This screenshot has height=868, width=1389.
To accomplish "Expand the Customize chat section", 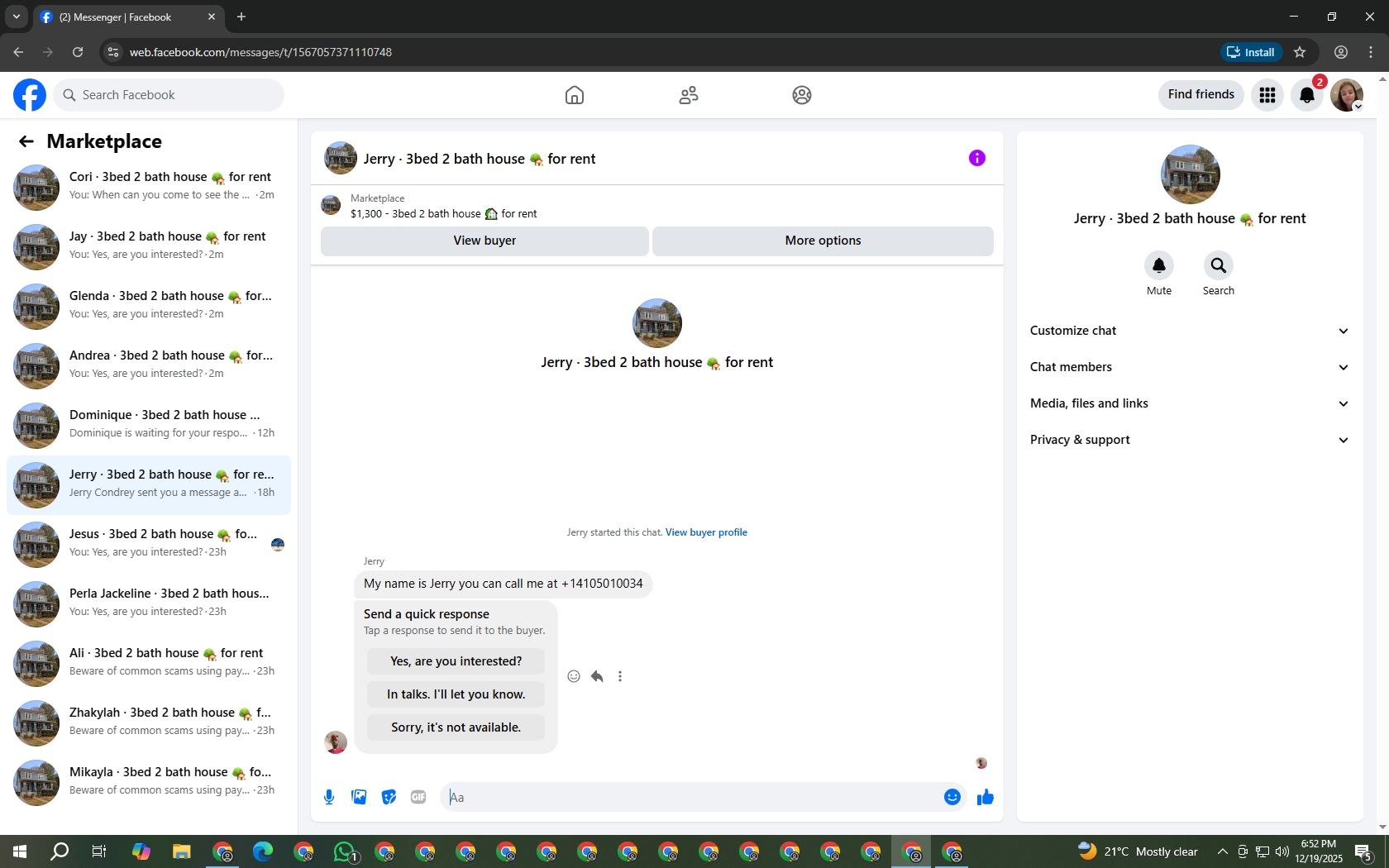I will coord(1190,331).
